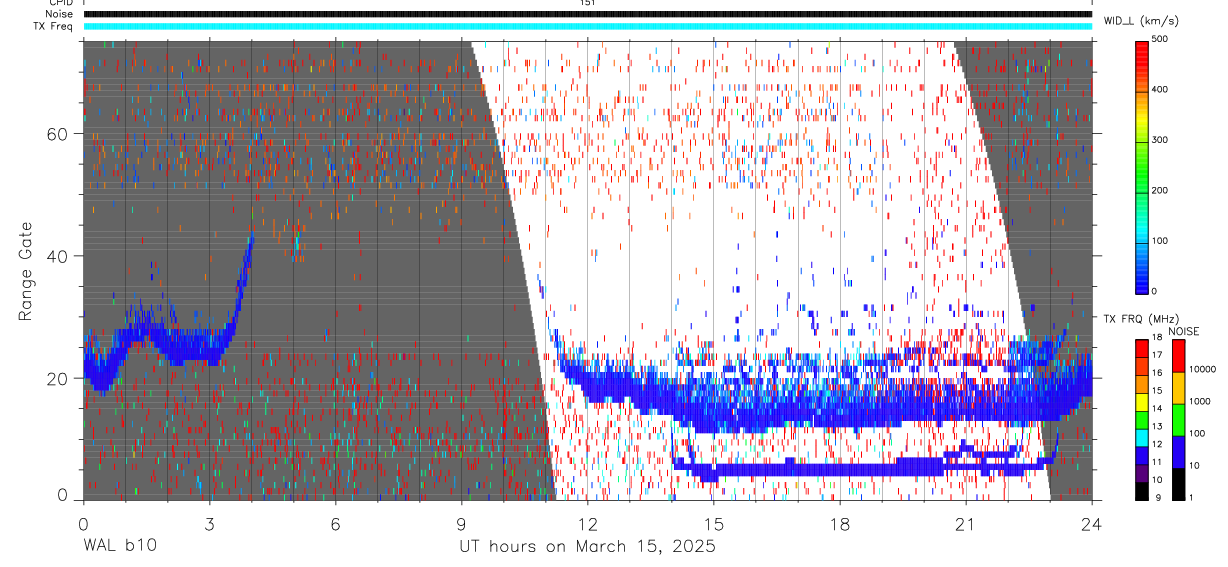Click the 'TX FRQ (MHz)' legend title

point(1140,319)
